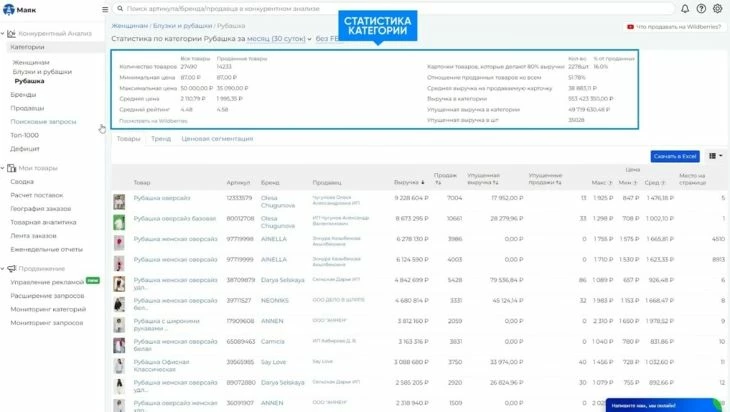The width and height of the screenshot is (730, 412).
Task: Click brand Say Love
Action: [273, 362]
